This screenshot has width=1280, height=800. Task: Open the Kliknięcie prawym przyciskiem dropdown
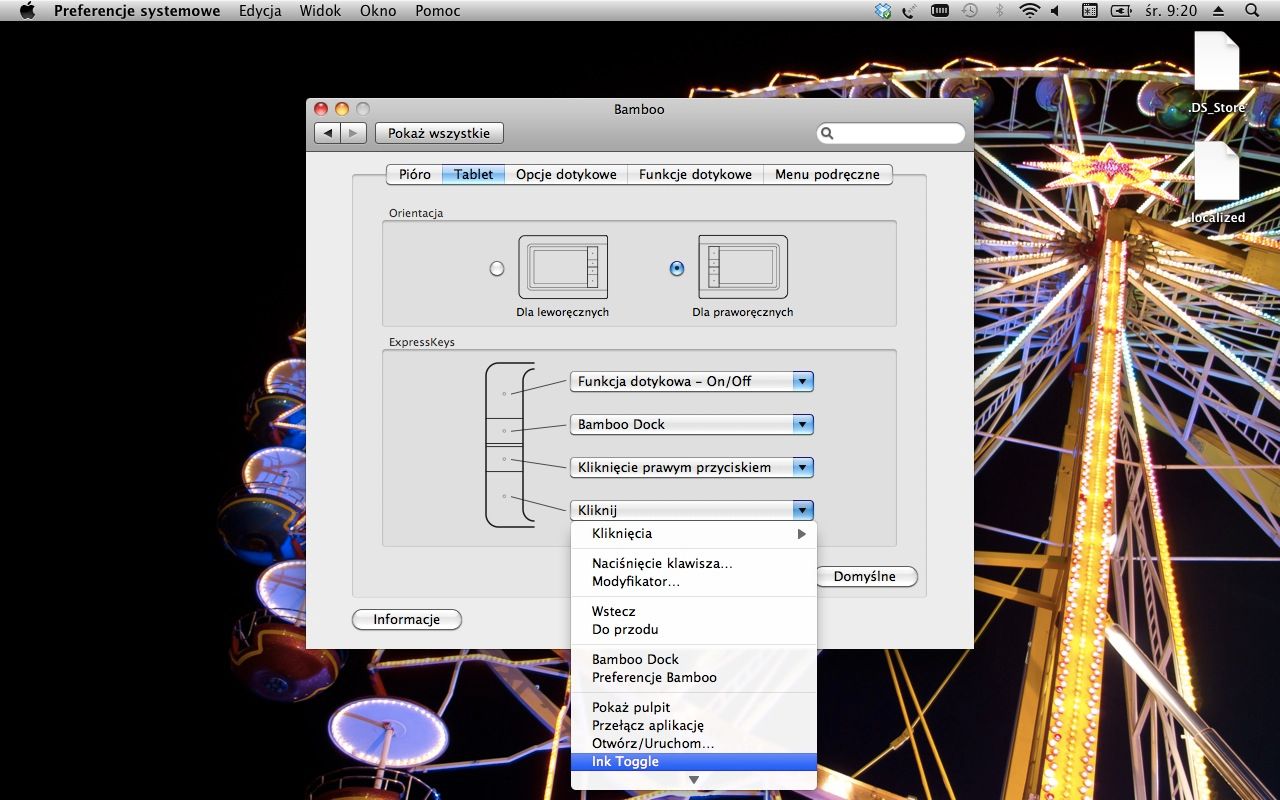(x=691, y=467)
